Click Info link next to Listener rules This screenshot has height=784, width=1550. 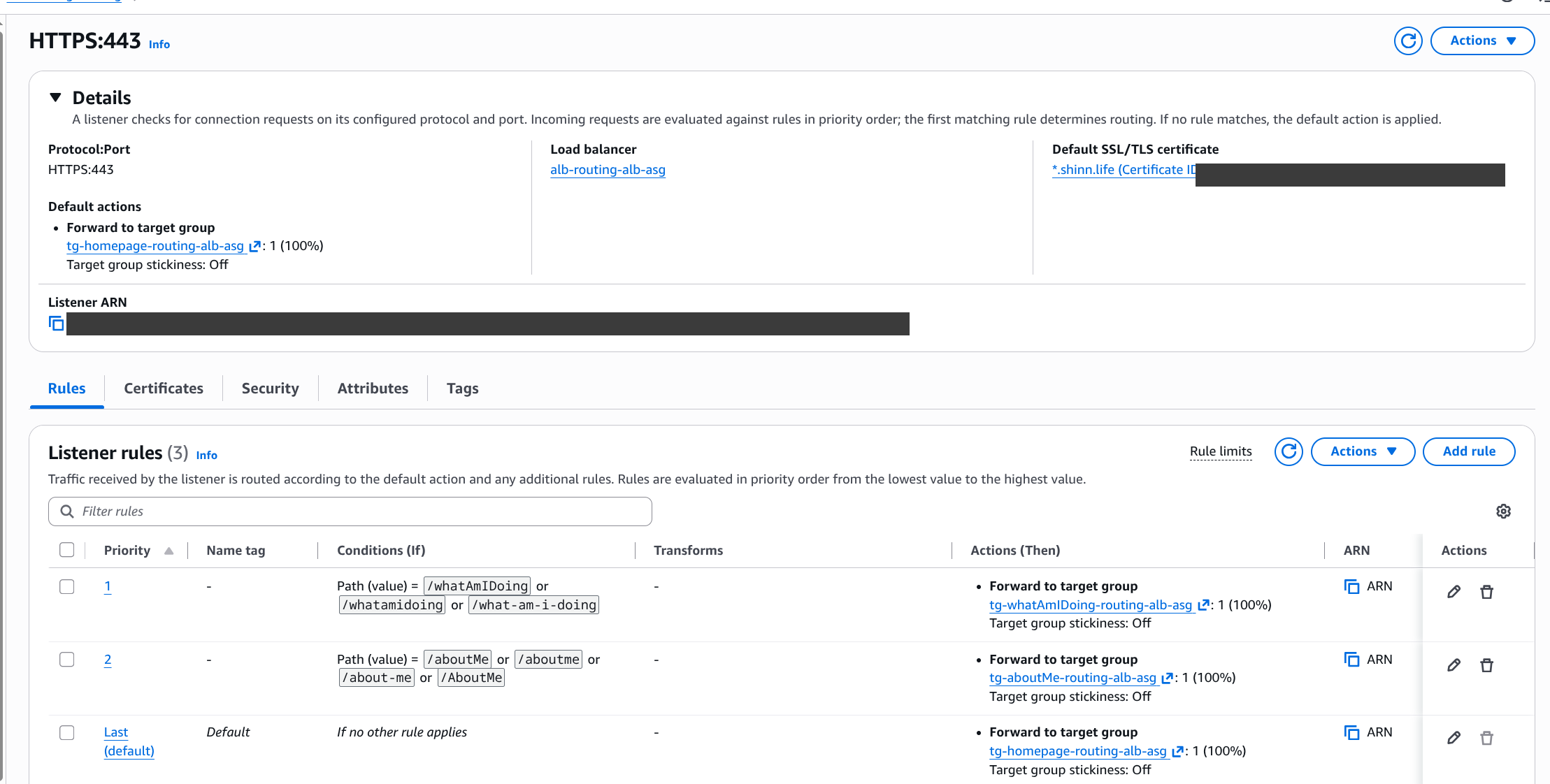coord(207,455)
